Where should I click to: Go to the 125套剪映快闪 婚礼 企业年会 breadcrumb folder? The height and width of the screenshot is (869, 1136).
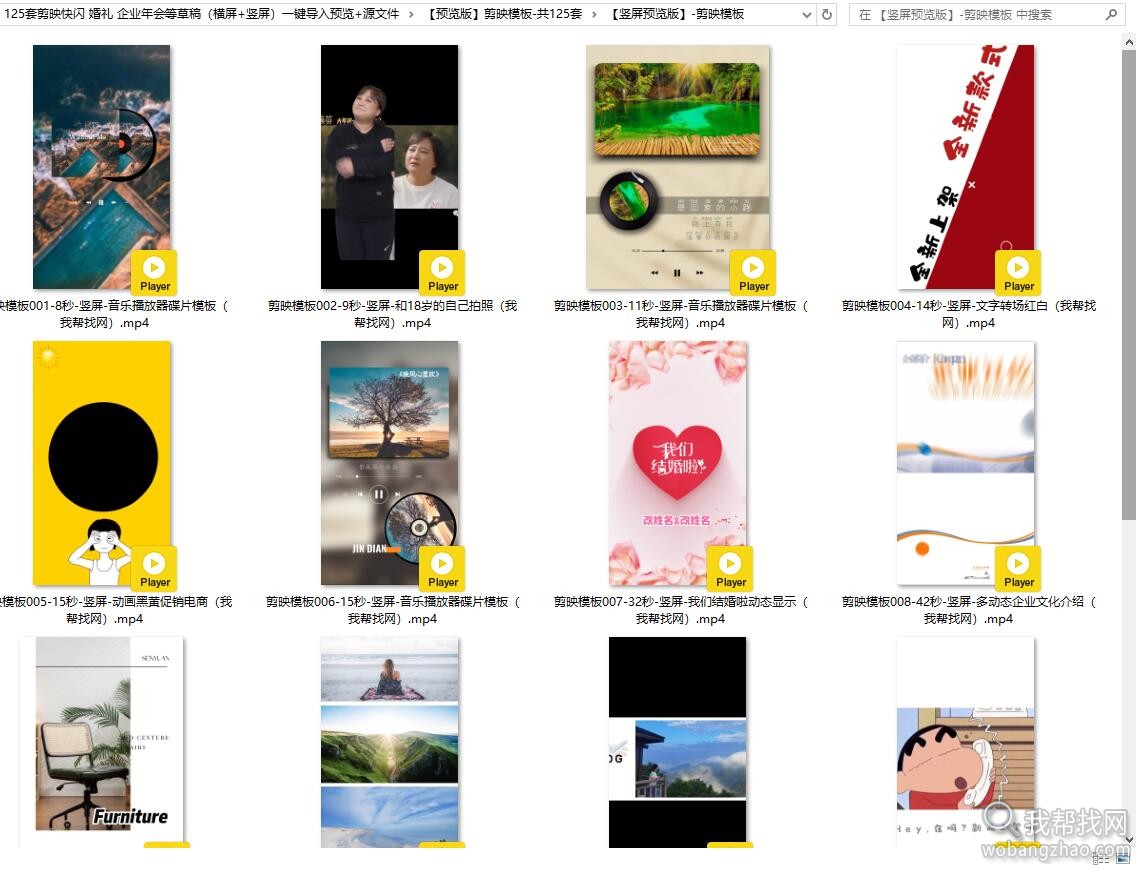click(x=201, y=14)
